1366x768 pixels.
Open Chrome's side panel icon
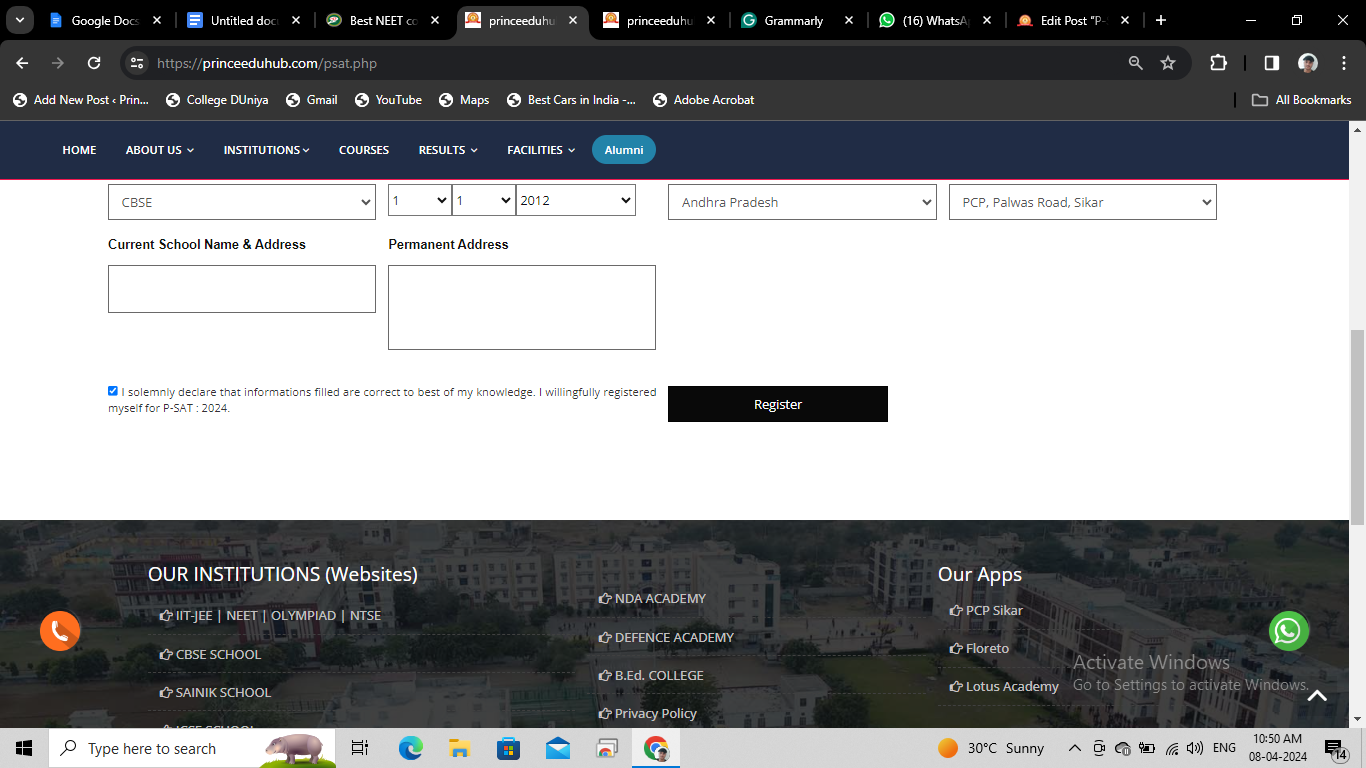(x=1270, y=62)
